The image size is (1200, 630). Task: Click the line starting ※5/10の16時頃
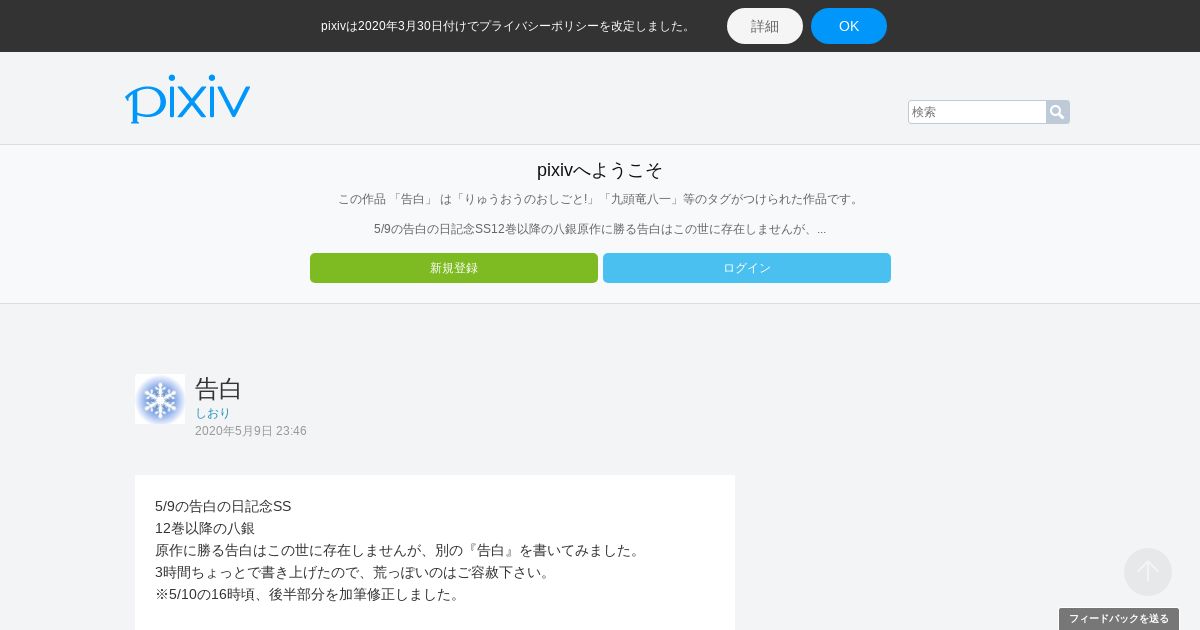pyautogui.click(x=309, y=594)
